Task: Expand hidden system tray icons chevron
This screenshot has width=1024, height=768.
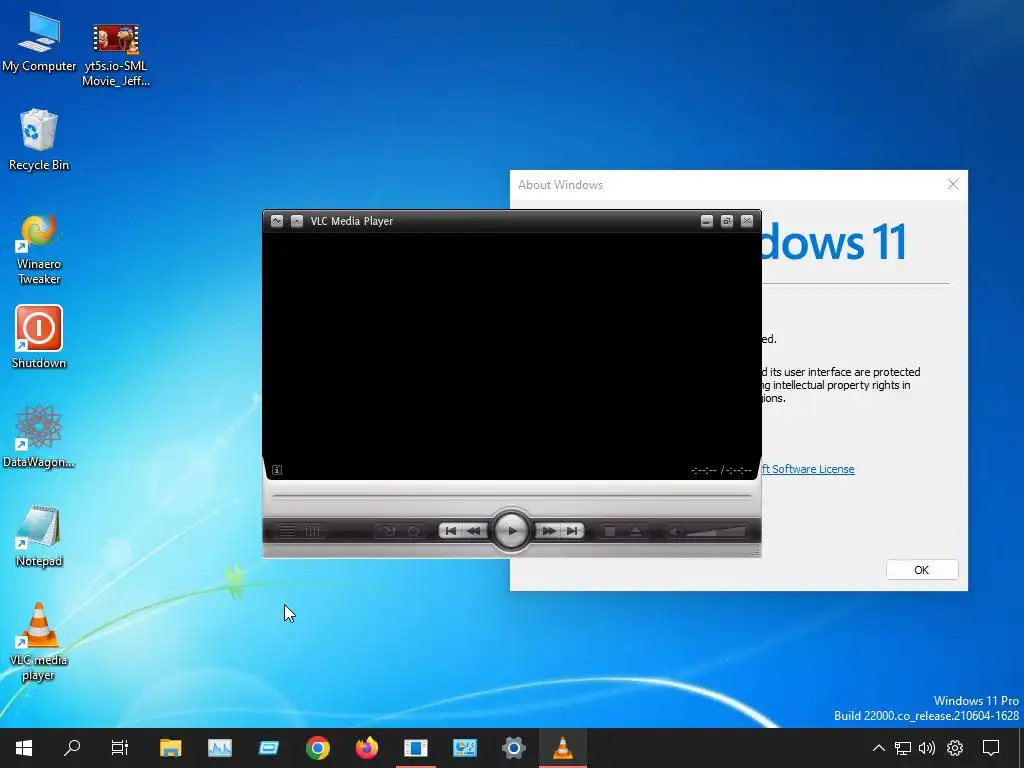Action: pyautogui.click(x=878, y=748)
